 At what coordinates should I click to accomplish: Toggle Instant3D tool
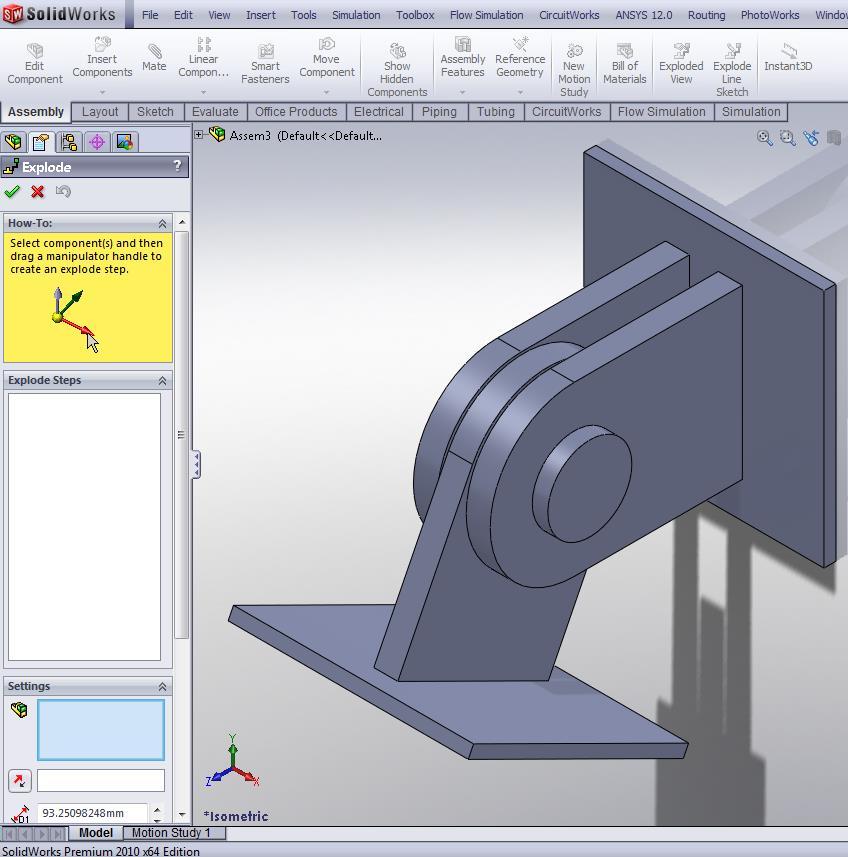(x=788, y=58)
